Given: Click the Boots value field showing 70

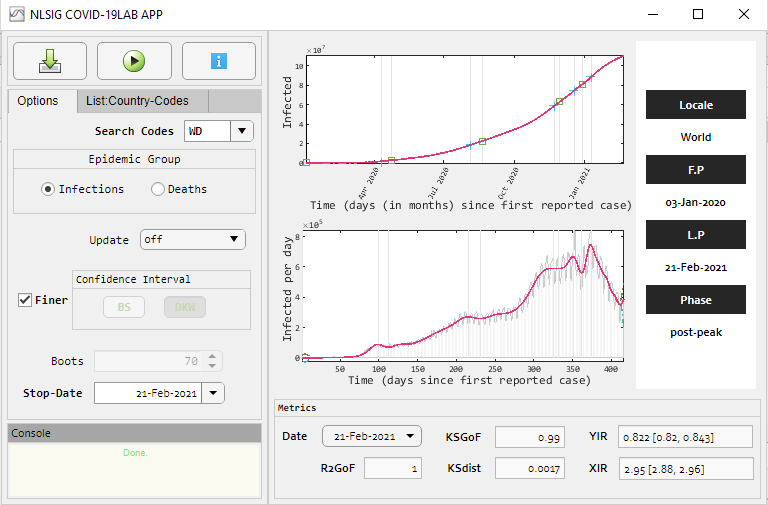Looking at the screenshot, I should tap(148, 361).
